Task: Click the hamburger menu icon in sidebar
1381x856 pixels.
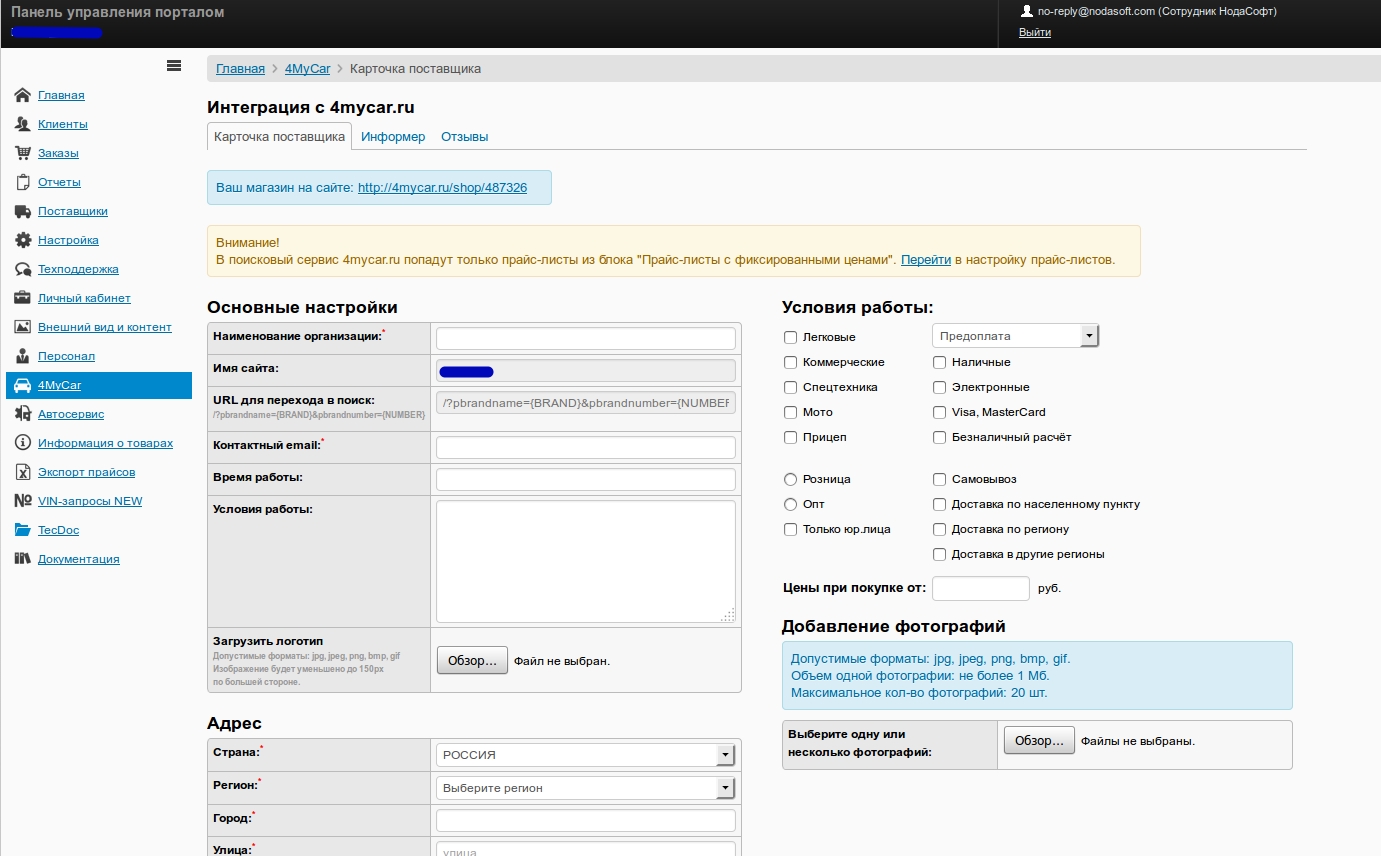Action: (x=174, y=66)
